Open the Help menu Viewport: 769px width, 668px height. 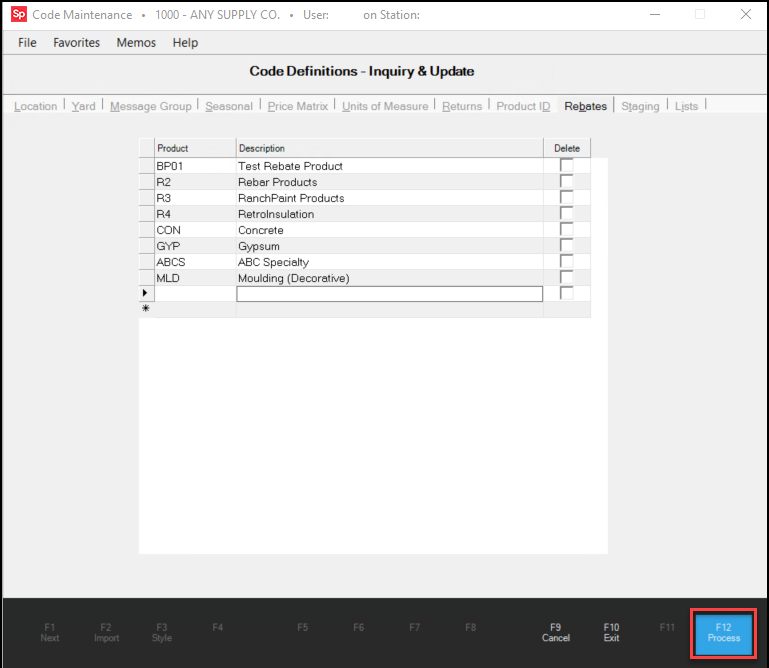point(185,43)
